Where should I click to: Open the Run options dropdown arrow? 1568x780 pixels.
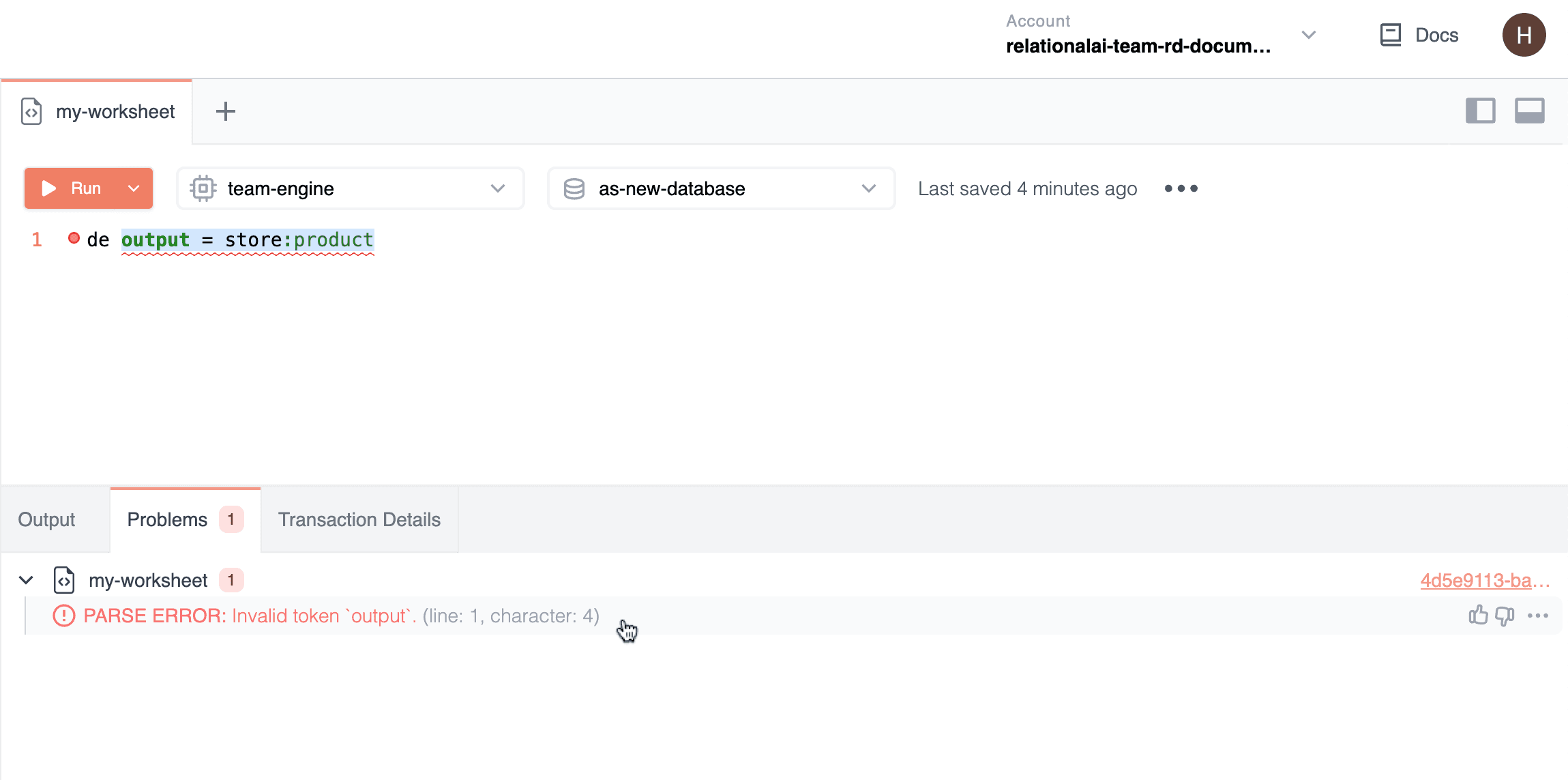click(x=134, y=188)
